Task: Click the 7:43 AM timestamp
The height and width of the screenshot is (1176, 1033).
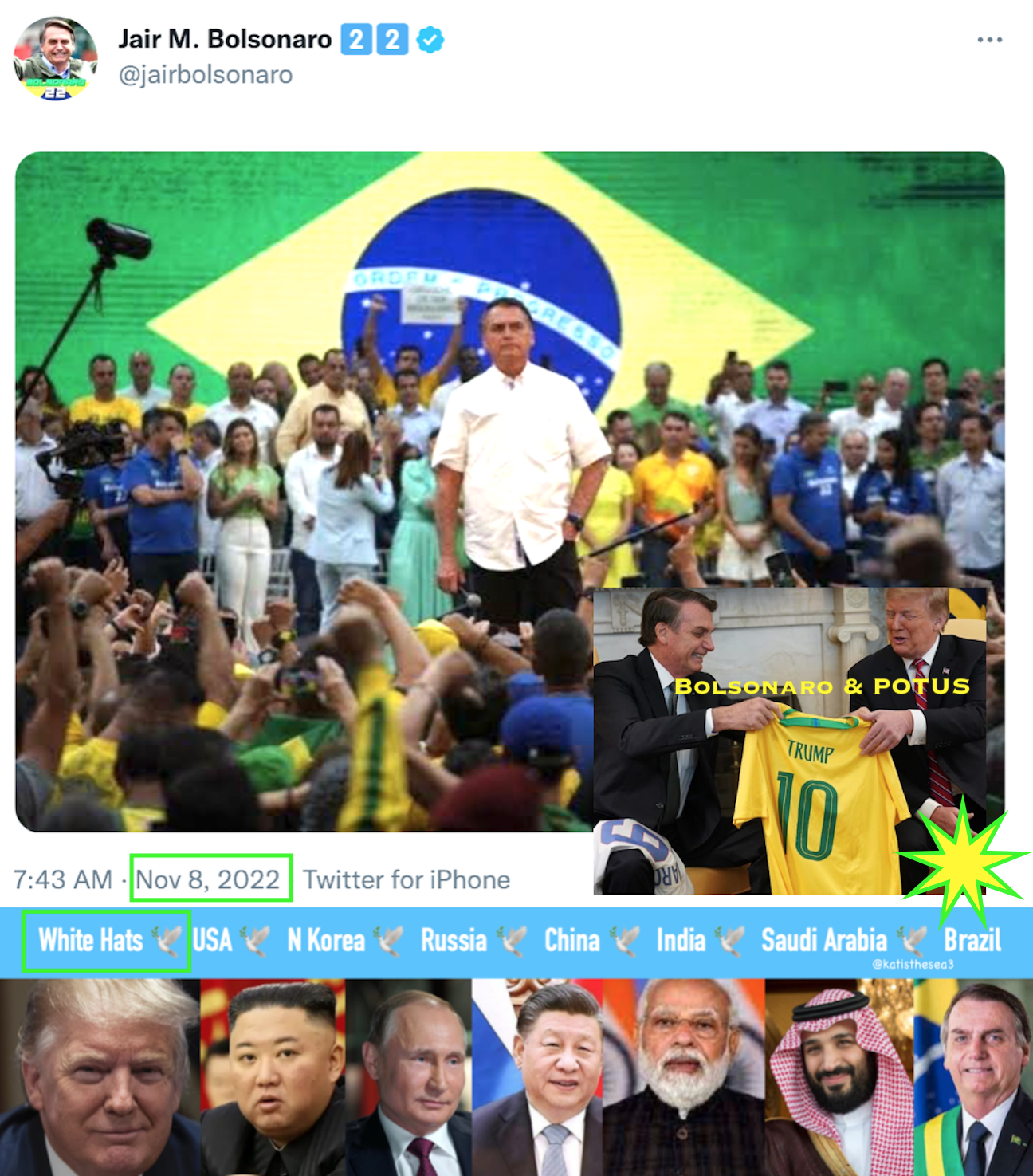Action: point(62,879)
